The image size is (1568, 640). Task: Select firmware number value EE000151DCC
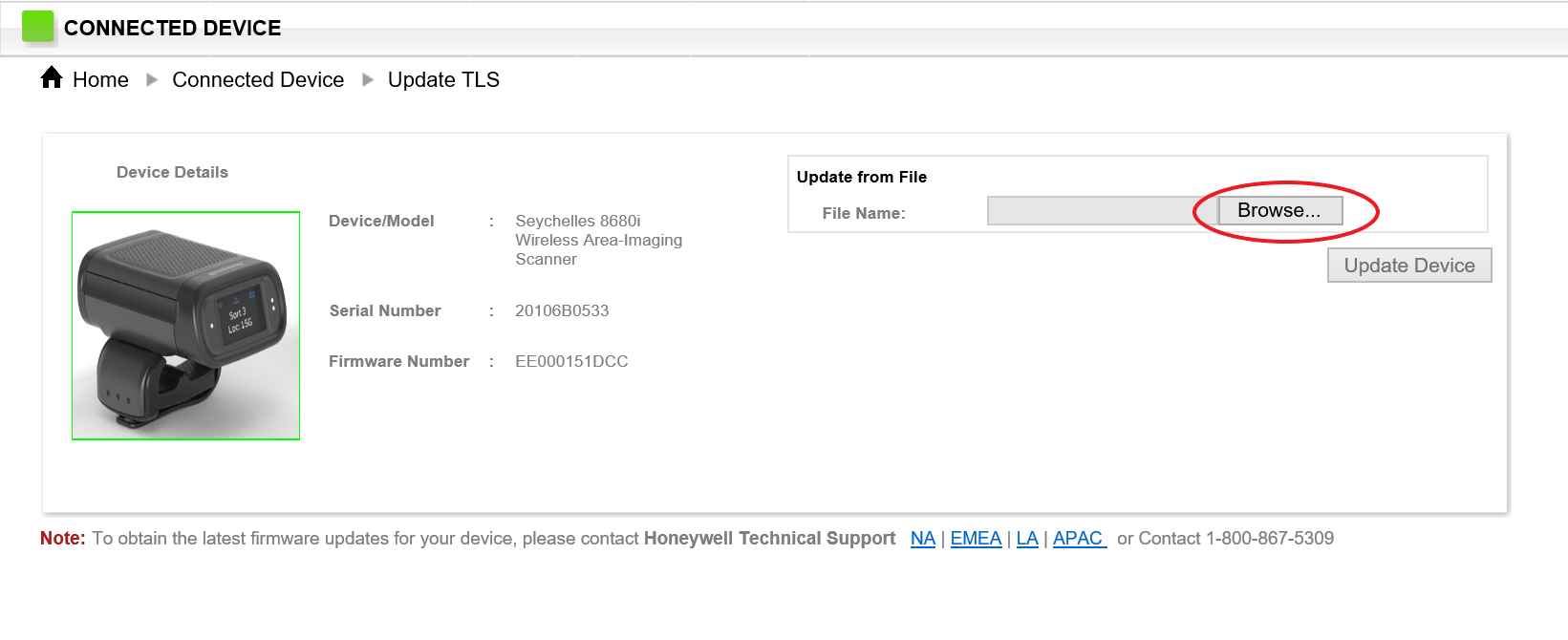(x=571, y=361)
